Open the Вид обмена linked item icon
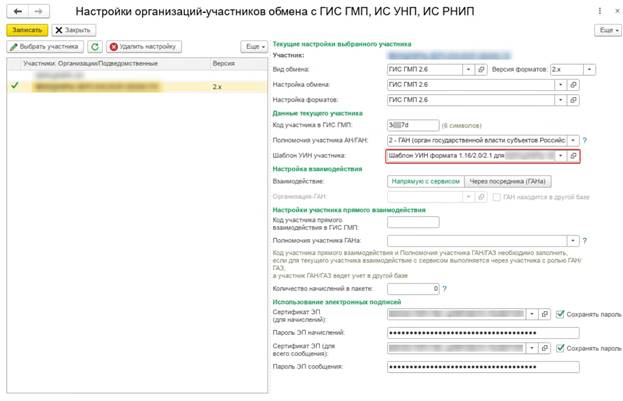This screenshot has height=401, width=623. tap(481, 70)
